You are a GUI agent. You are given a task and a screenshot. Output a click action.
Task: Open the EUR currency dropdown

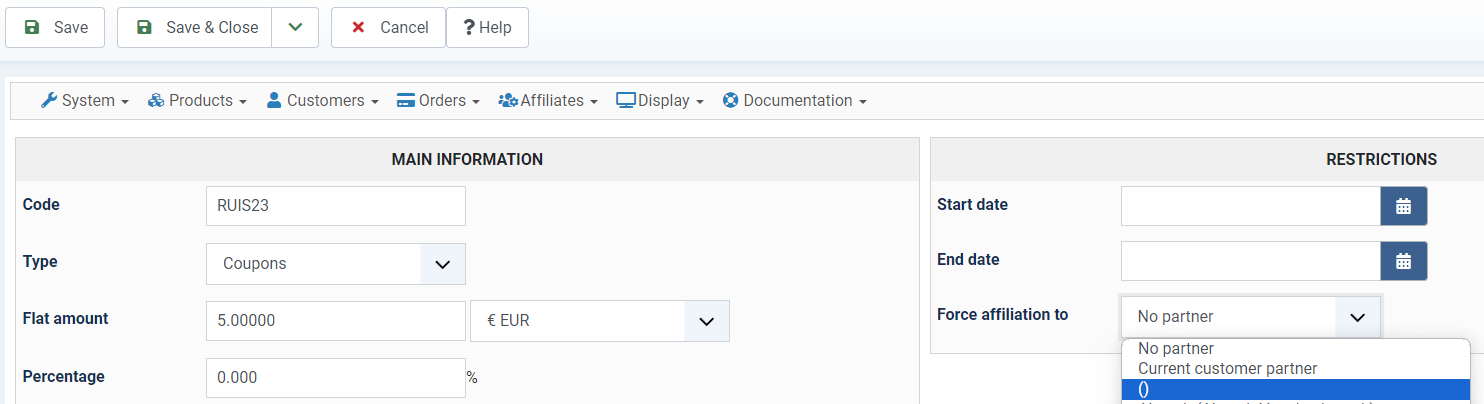click(600, 321)
